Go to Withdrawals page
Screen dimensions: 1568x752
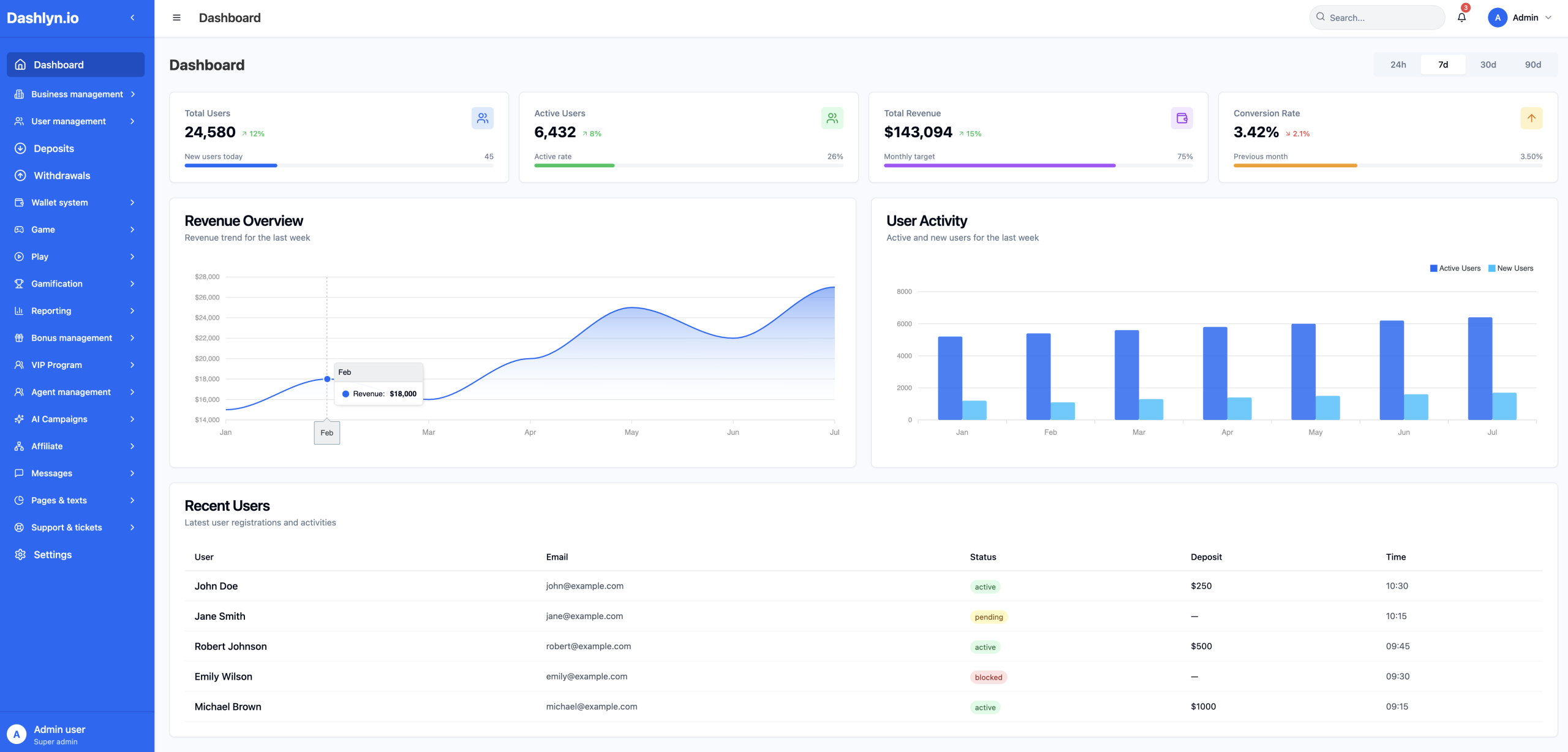tap(62, 176)
